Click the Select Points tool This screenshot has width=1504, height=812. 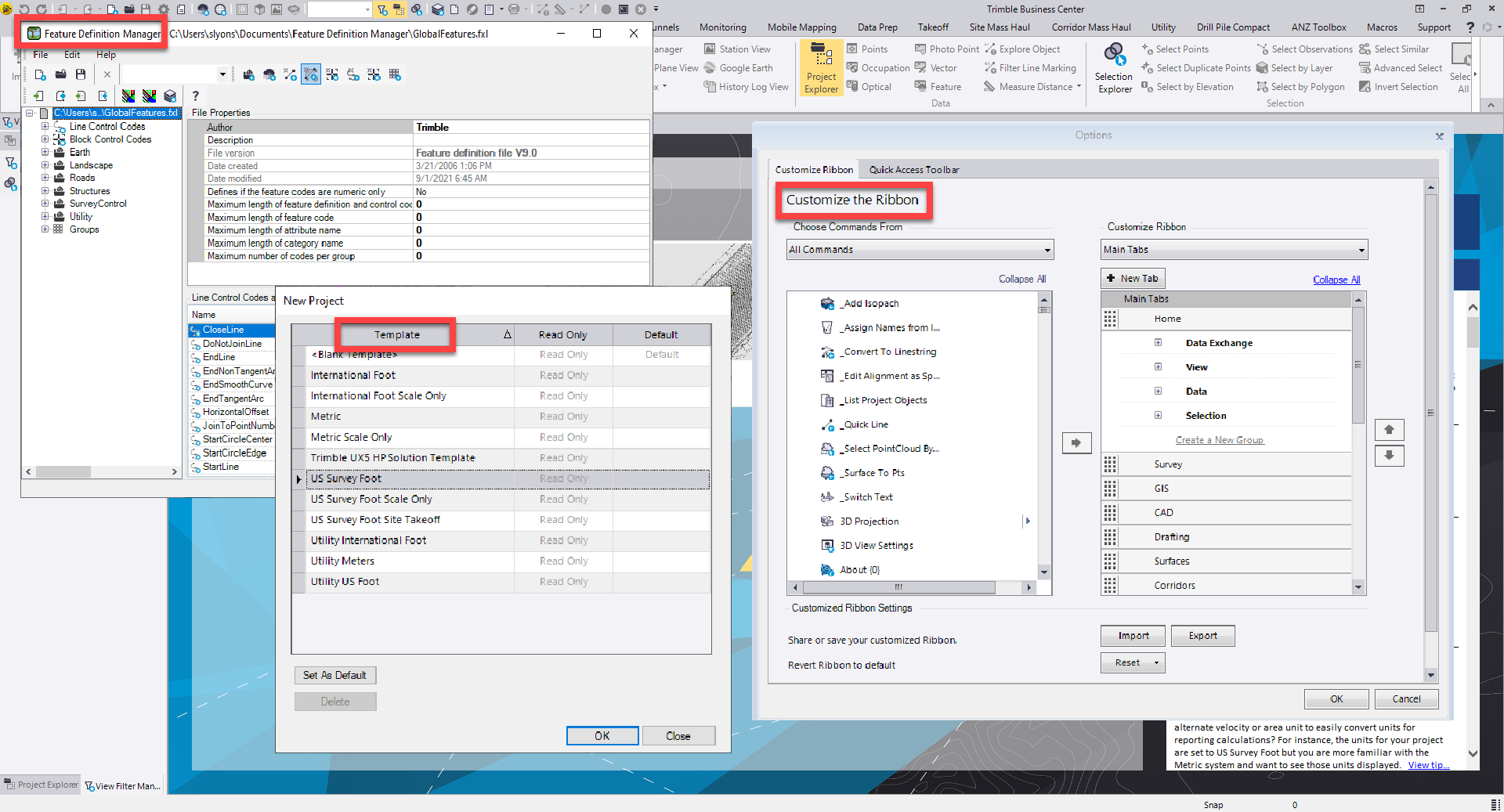tap(1175, 49)
